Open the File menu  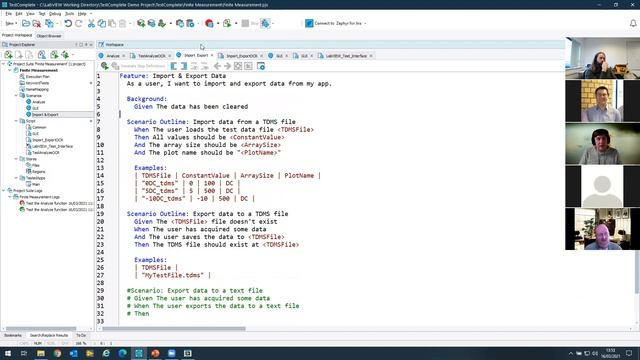coord(8,13)
